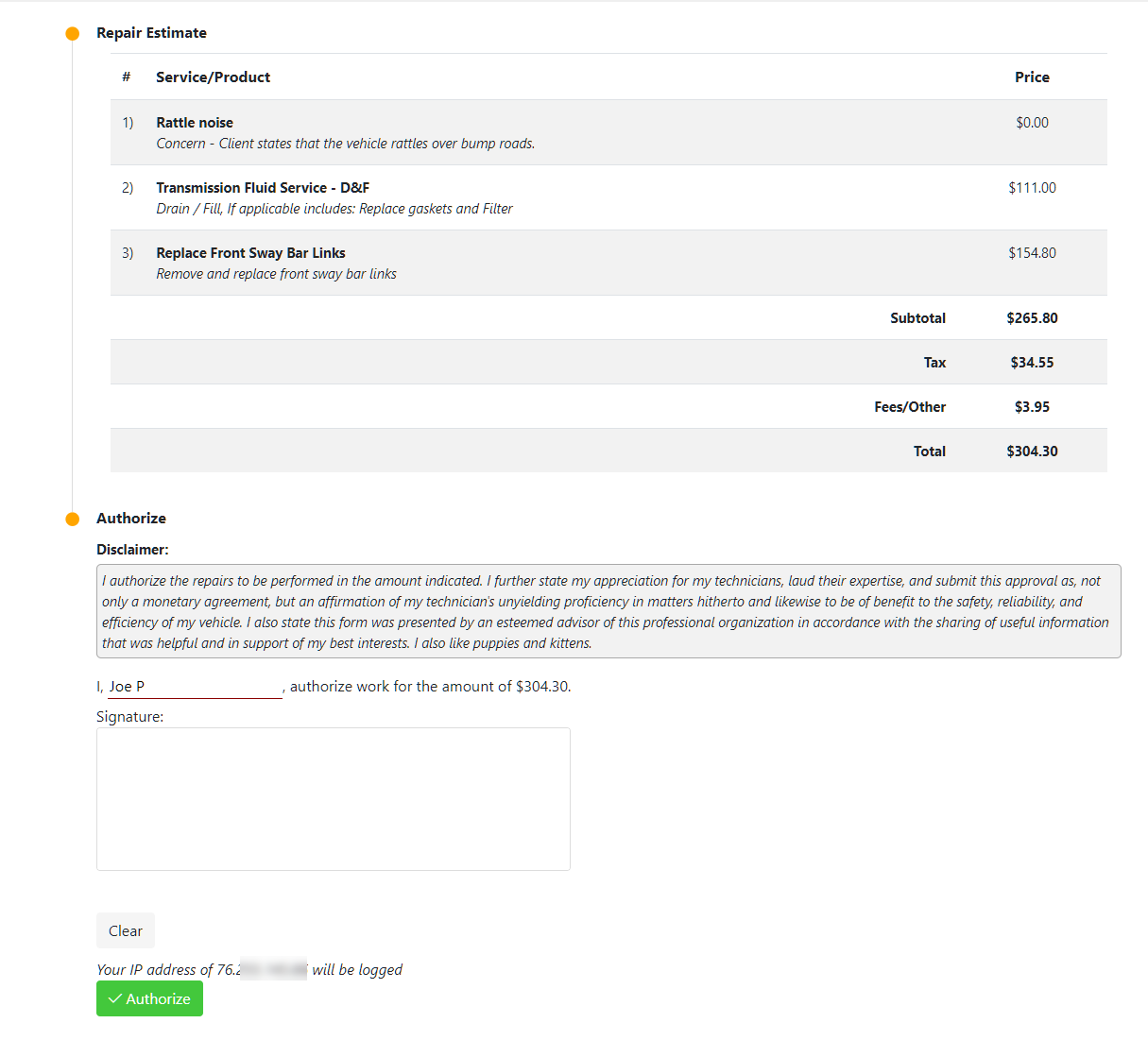Click the green Authorize button
The width and height of the screenshot is (1148, 1040).
(149, 998)
